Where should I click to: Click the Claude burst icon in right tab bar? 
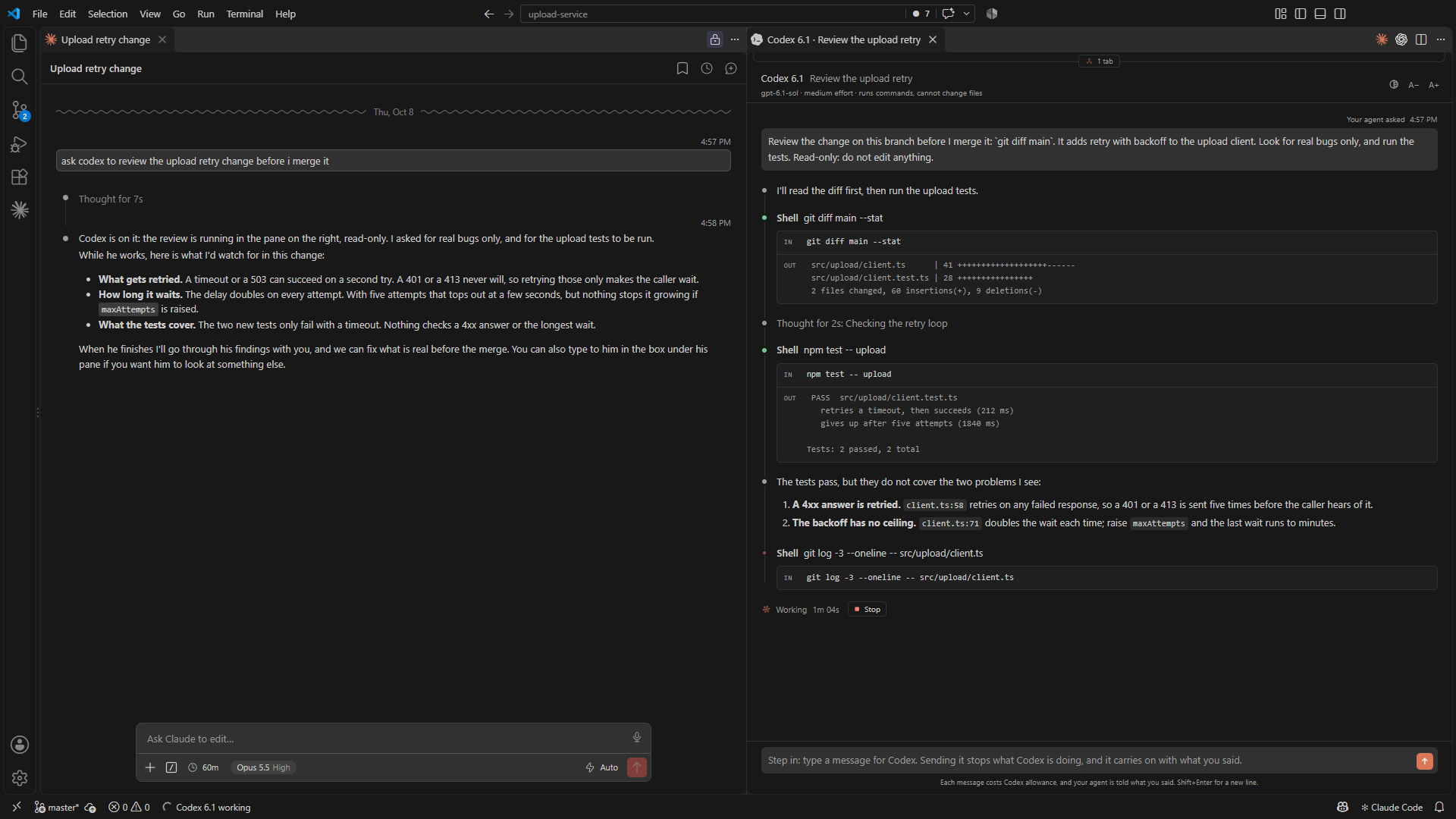[1382, 39]
